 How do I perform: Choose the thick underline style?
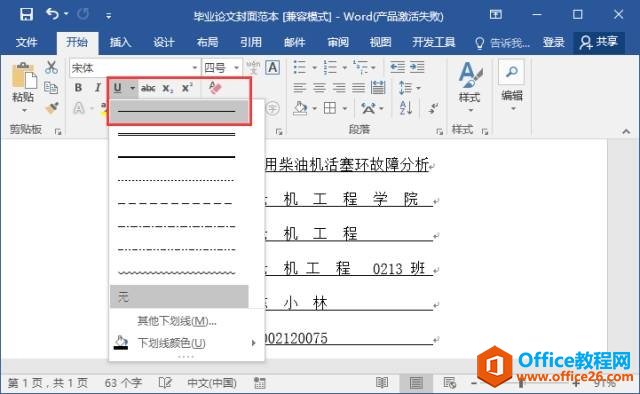179,157
